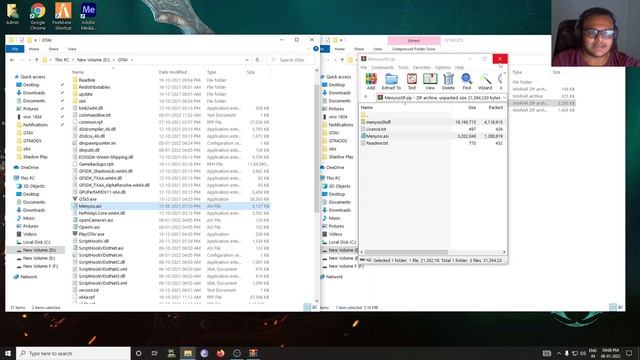Screen dimensions: 640x360
Task: Open Task View on the taskbar
Action: [x=155, y=353]
